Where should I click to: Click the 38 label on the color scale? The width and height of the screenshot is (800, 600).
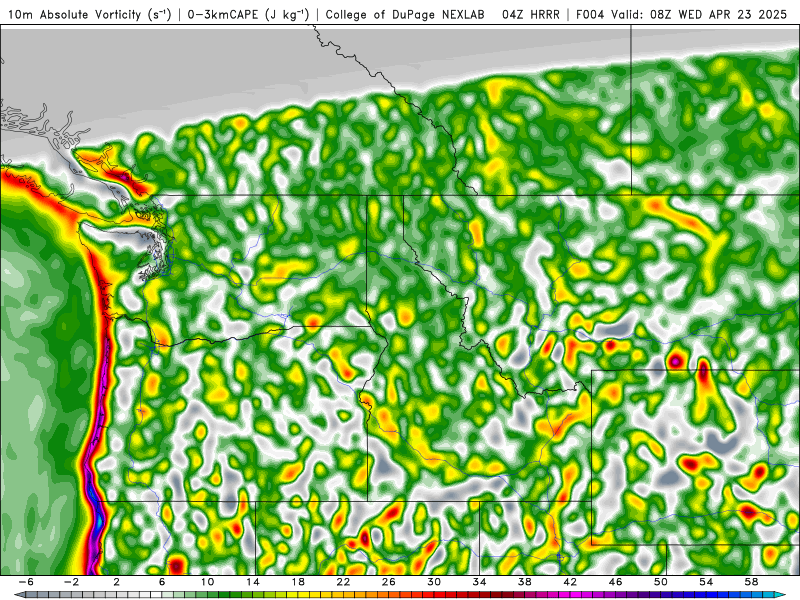[524, 582]
